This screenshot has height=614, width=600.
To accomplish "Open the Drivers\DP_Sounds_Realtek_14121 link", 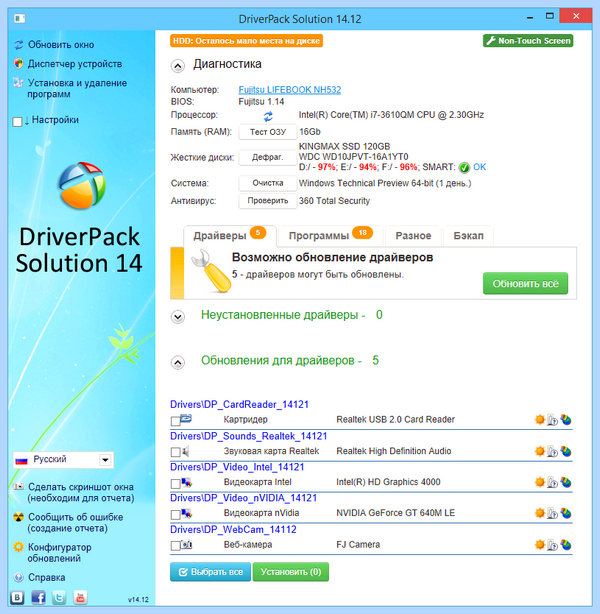I will click(249, 436).
